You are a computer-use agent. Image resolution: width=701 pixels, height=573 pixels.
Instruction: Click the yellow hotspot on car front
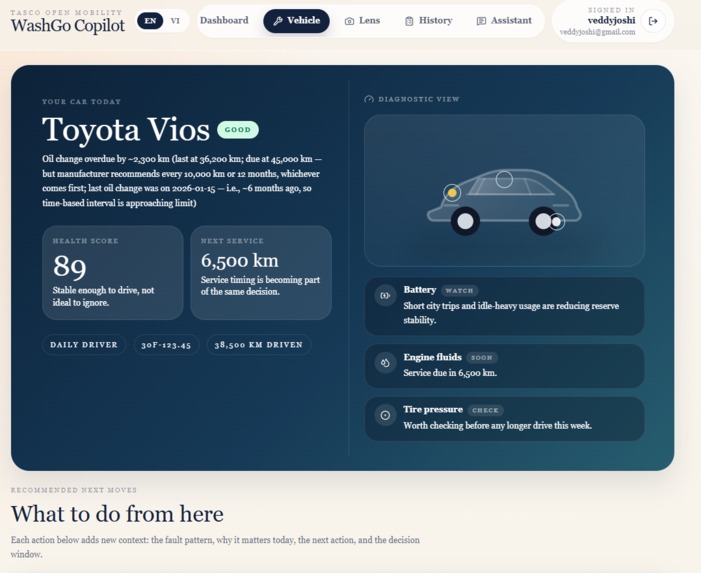pyautogui.click(x=452, y=193)
